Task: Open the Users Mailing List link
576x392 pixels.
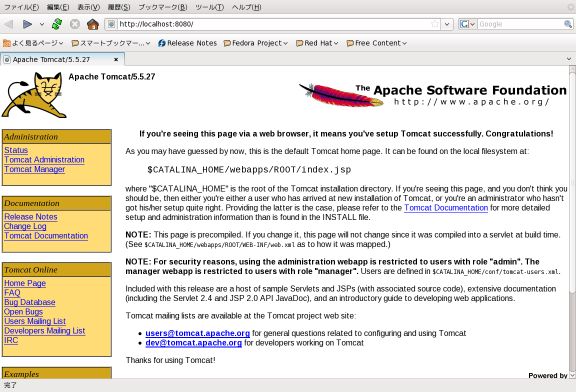Action: tap(35, 321)
